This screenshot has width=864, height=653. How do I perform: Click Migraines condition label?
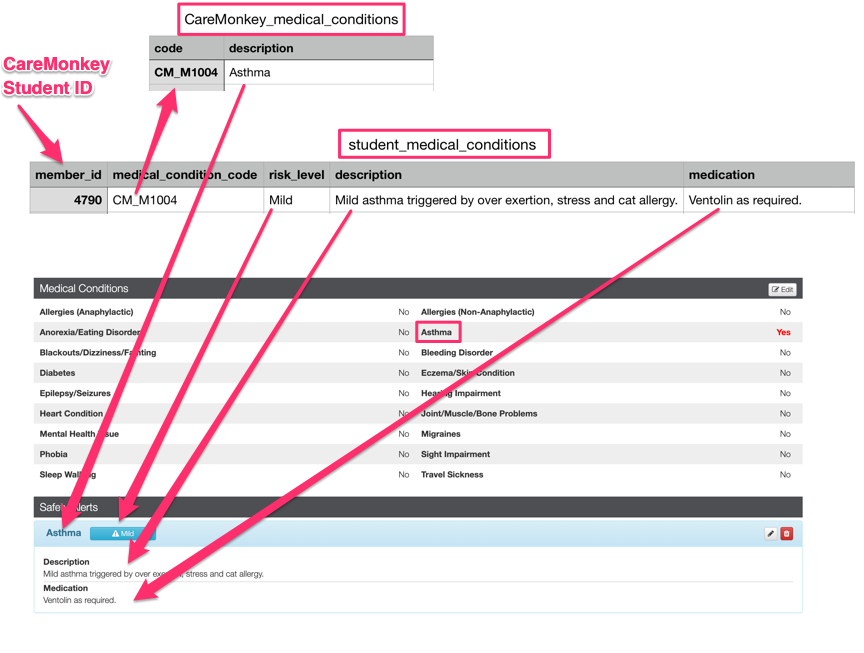point(441,434)
